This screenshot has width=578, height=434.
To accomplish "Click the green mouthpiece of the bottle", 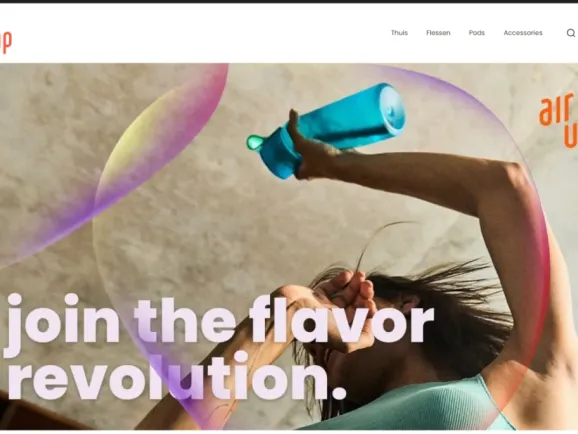I will click(254, 142).
